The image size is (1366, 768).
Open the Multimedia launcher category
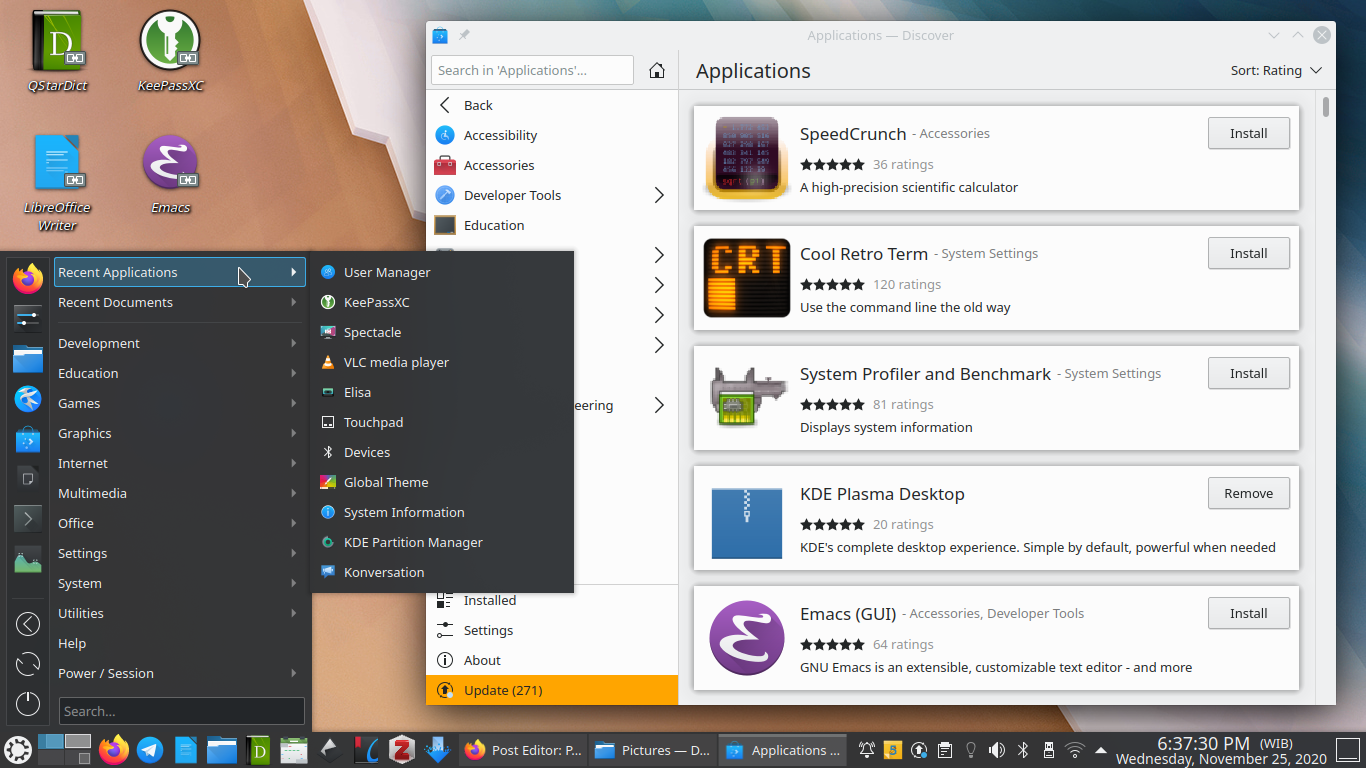(x=179, y=493)
